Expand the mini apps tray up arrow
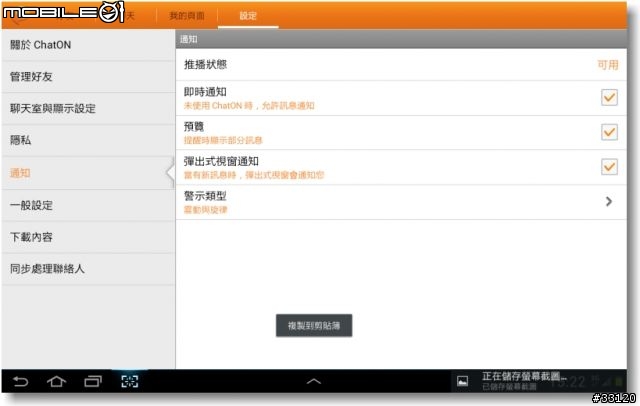The width and height of the screenshot is (640, 406). pyautogui.click(x=313, y=382)
